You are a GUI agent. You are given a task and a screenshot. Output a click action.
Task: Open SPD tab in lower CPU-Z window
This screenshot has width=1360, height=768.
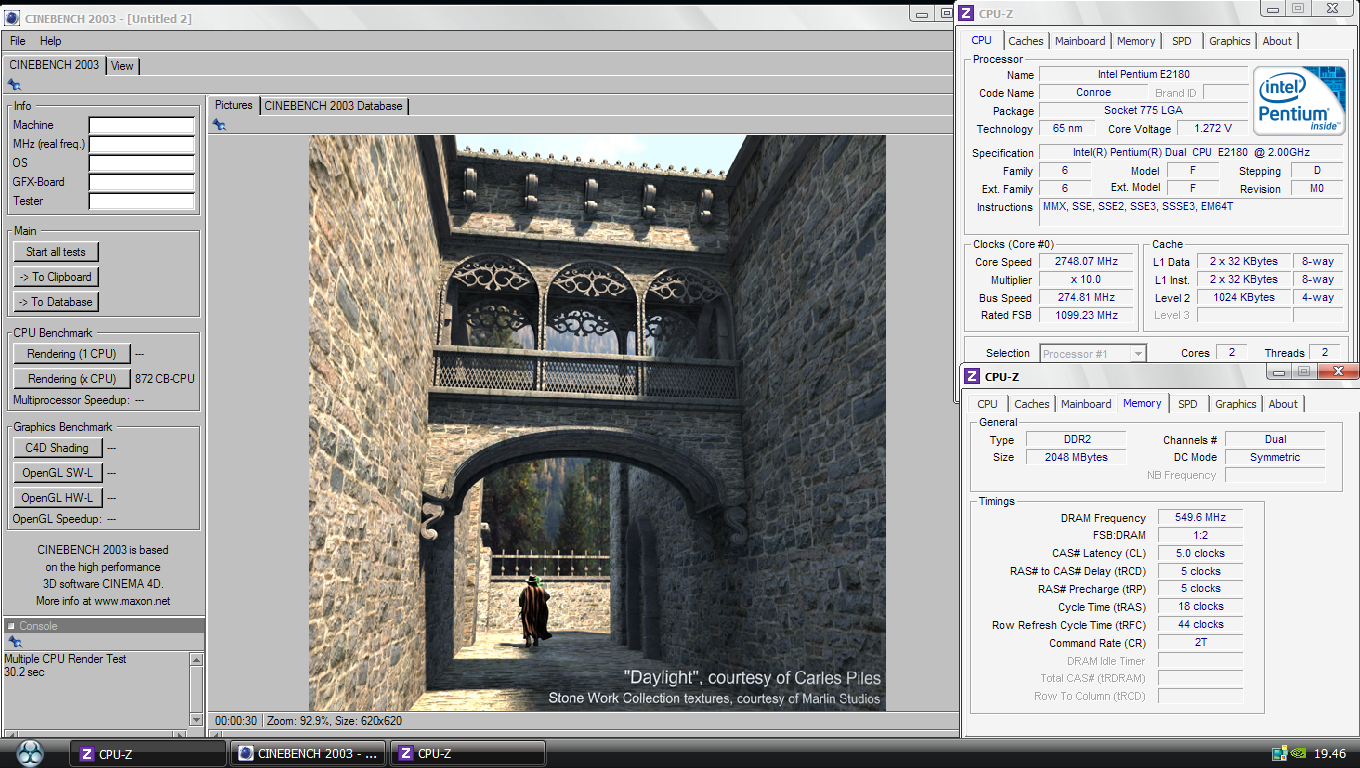1188,404
